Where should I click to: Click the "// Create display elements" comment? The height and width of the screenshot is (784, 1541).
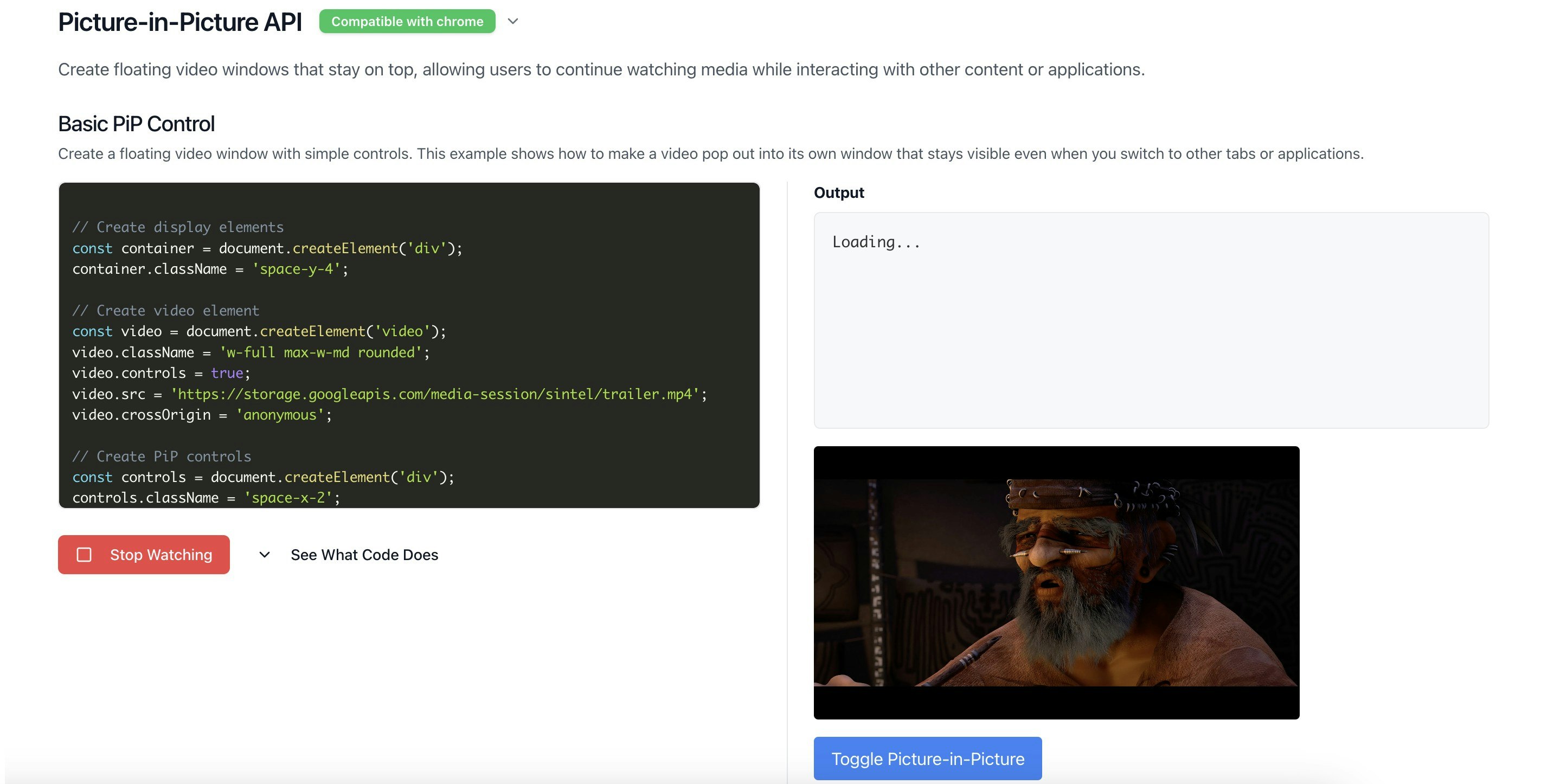178,227
